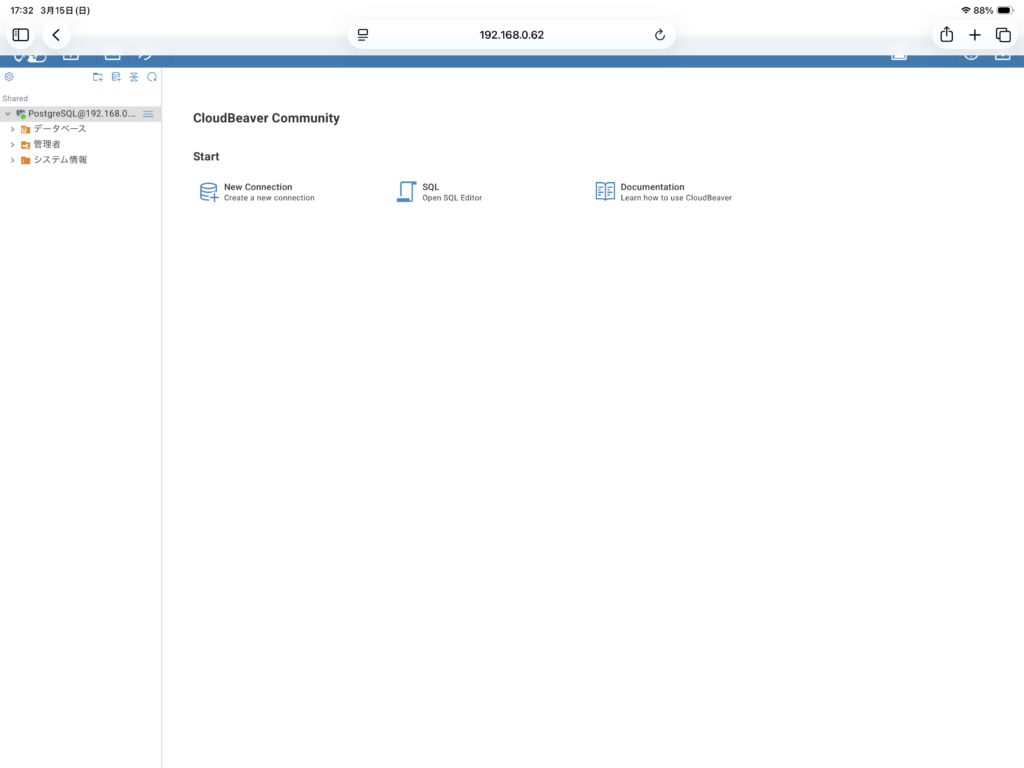Screen dimensions: 1024x768
Task: Open PostgreSQL connection hamburger menu
Action: click(148, 114)
